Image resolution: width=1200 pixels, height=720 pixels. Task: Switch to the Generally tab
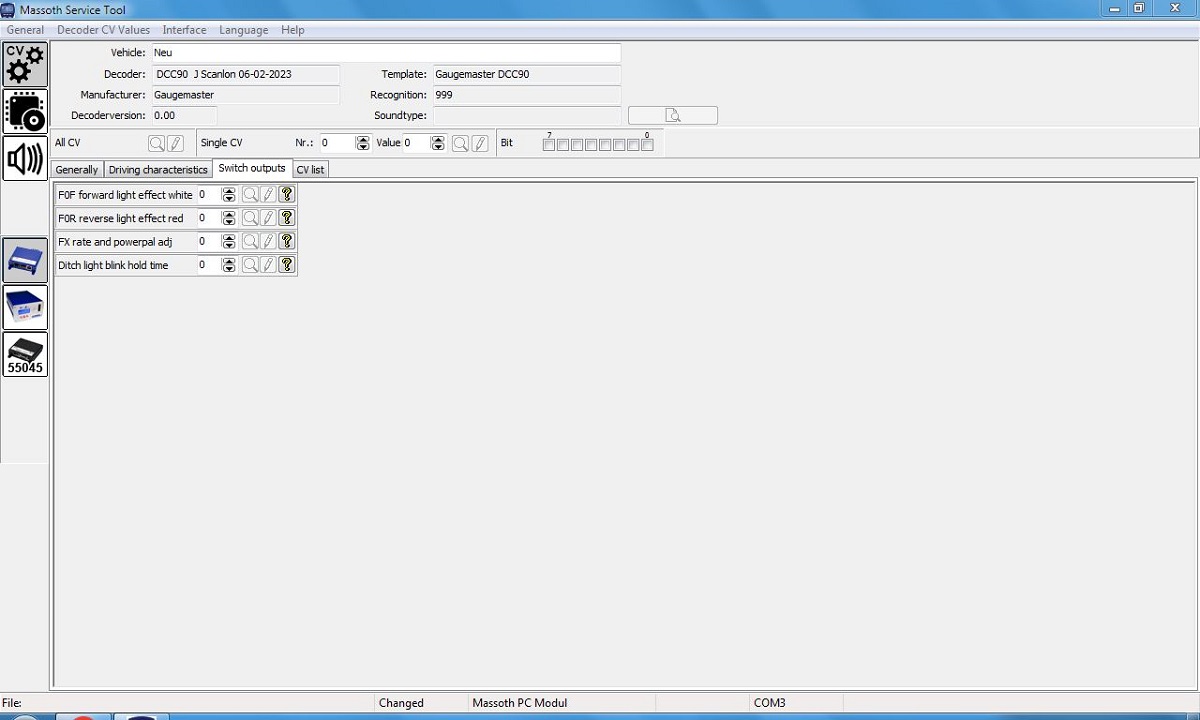point(77,169)
